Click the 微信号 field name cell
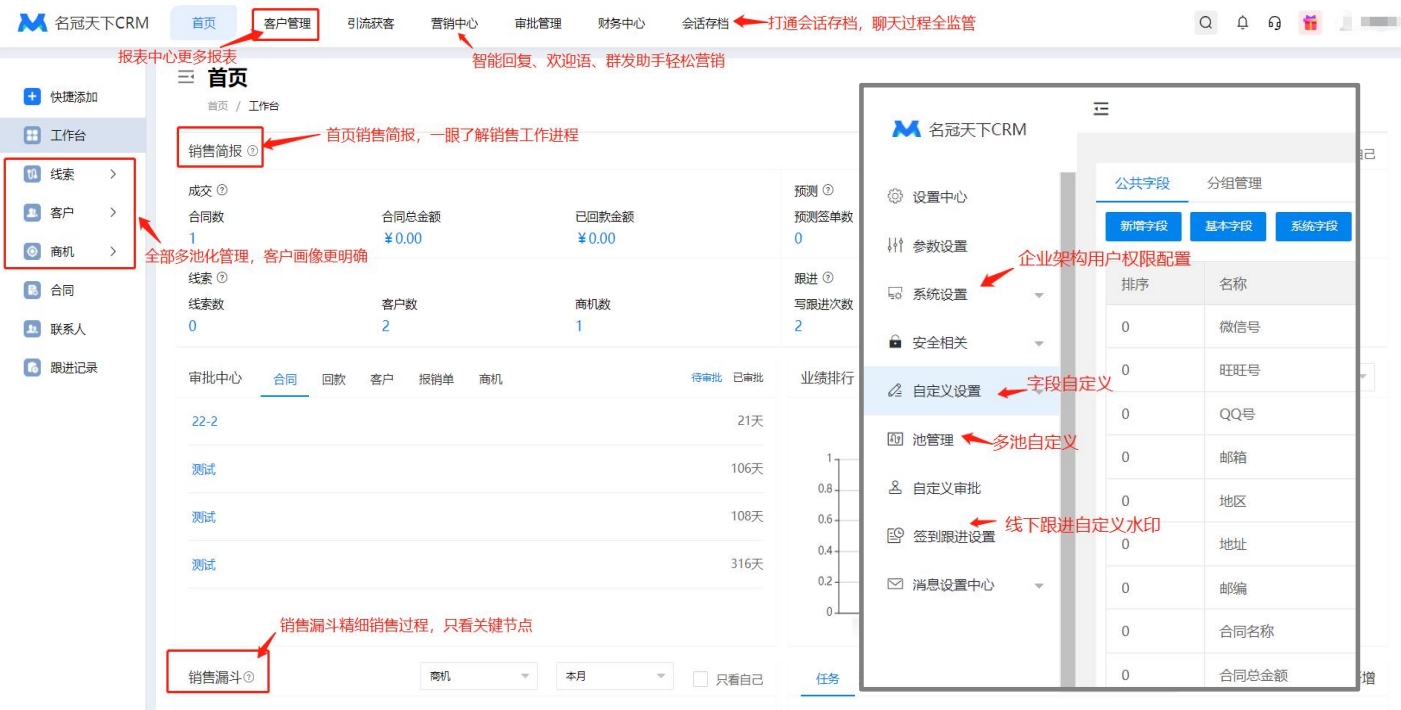Viewport: 1401px width, 710px height. point(1279,327)
